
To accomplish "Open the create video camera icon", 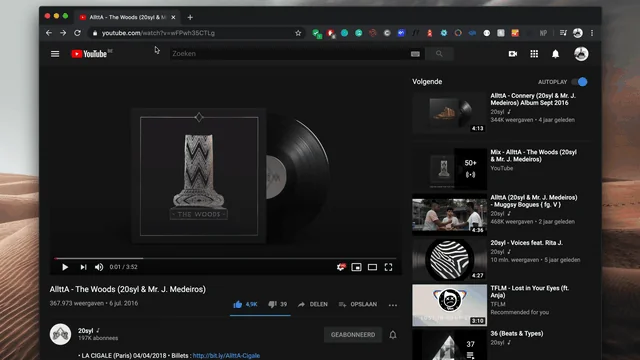I will pos(513,54).
